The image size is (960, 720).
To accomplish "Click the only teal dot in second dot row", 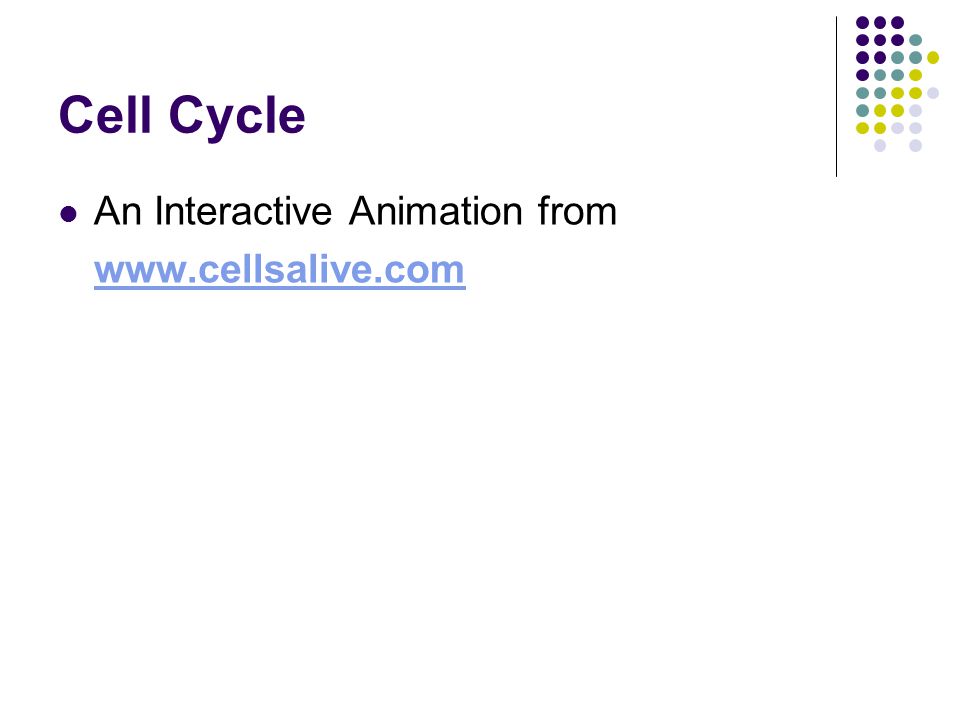I will tap(915, 40).
